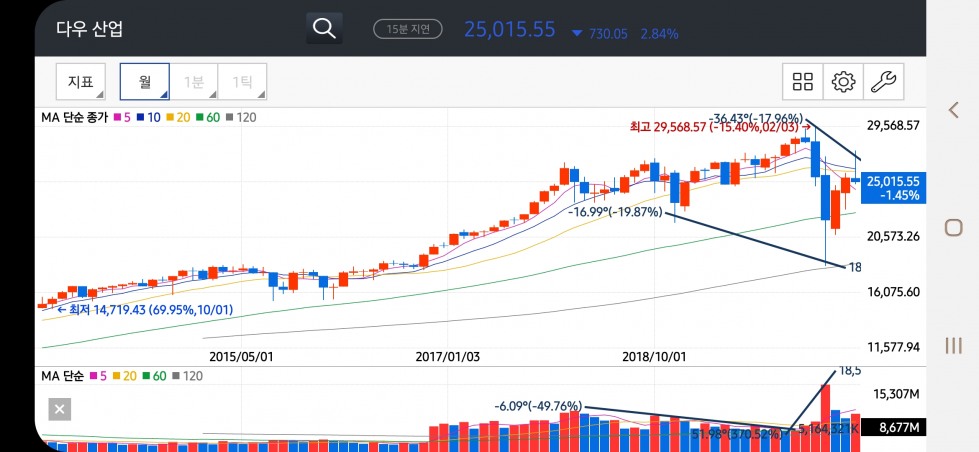Tap the 16,075.60 price axis label

coord(893,292)
